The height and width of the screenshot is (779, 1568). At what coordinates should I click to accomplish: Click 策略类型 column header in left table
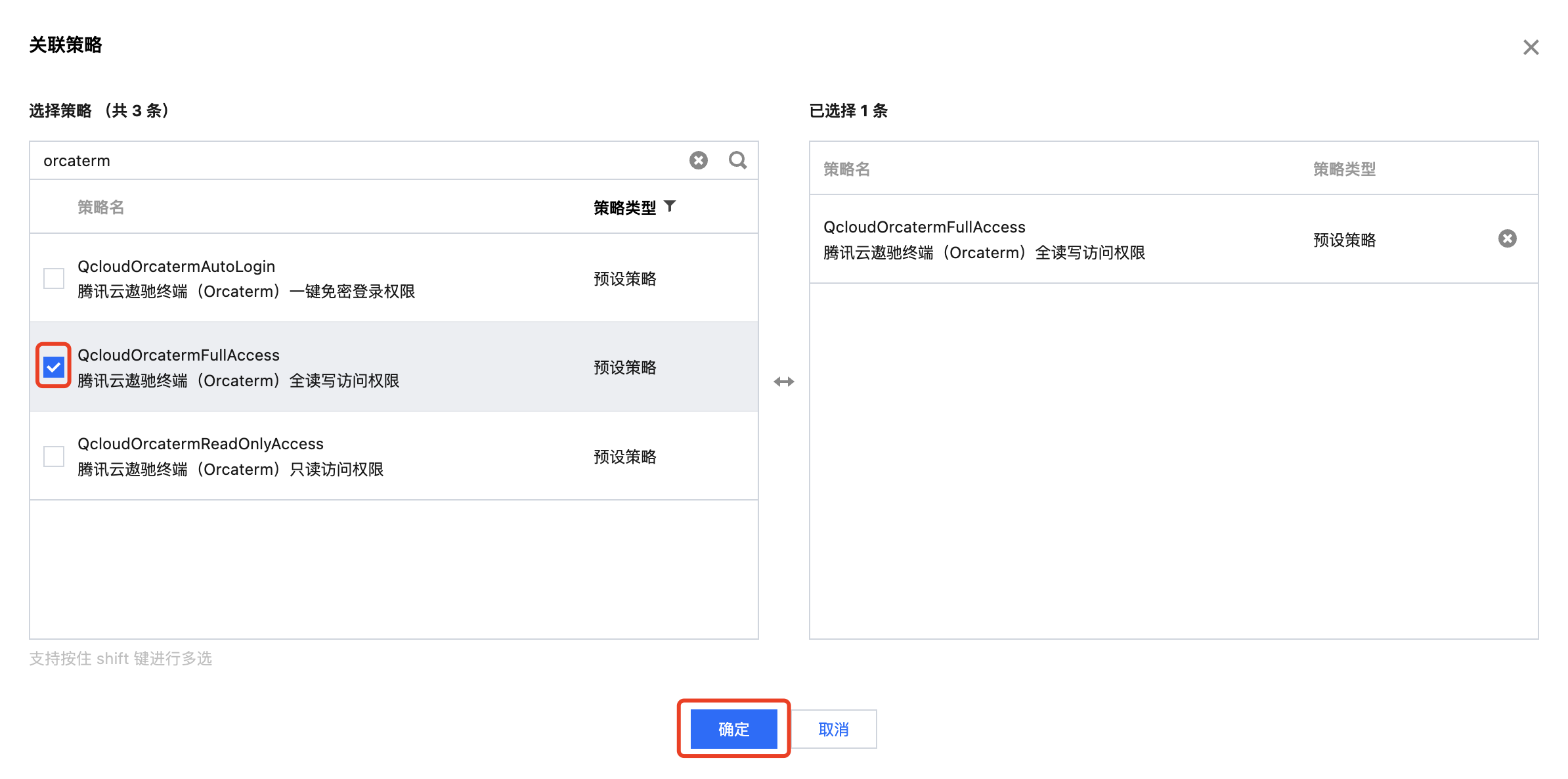point(625,208)
